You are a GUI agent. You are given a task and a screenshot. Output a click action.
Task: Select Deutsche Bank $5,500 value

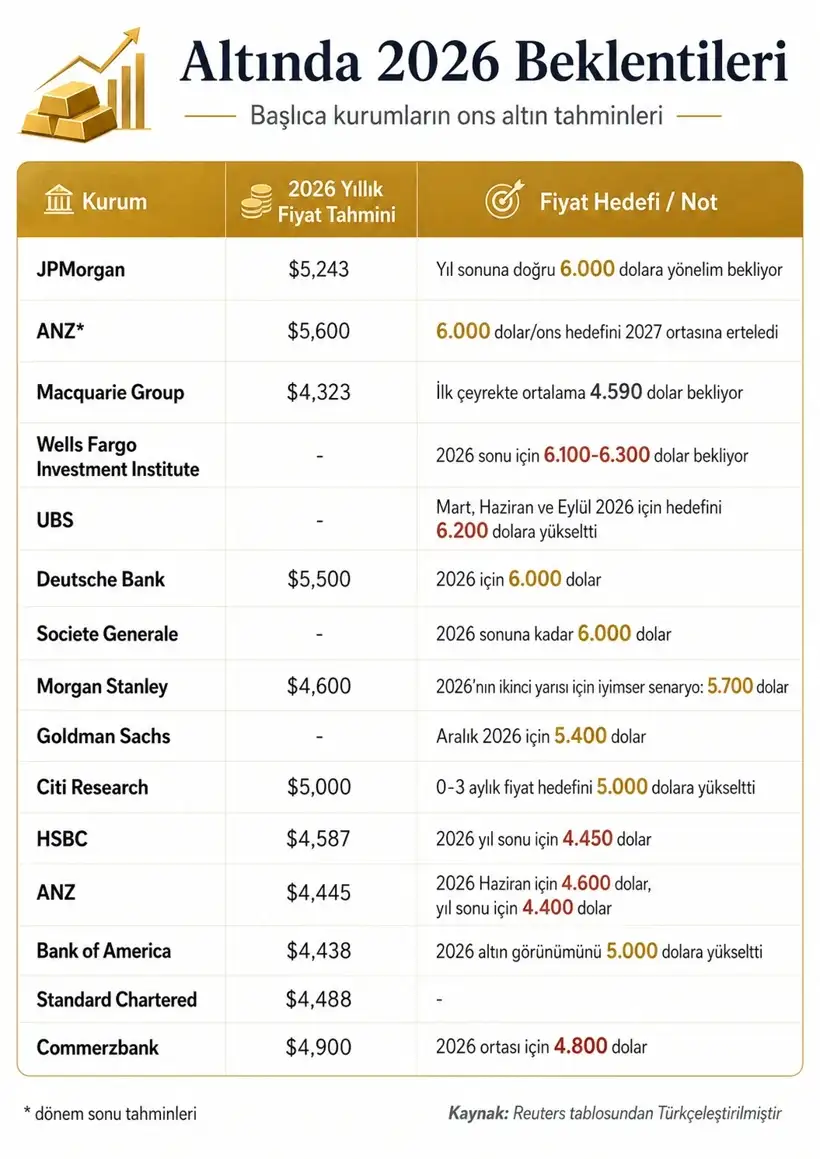tap(319, 578)
